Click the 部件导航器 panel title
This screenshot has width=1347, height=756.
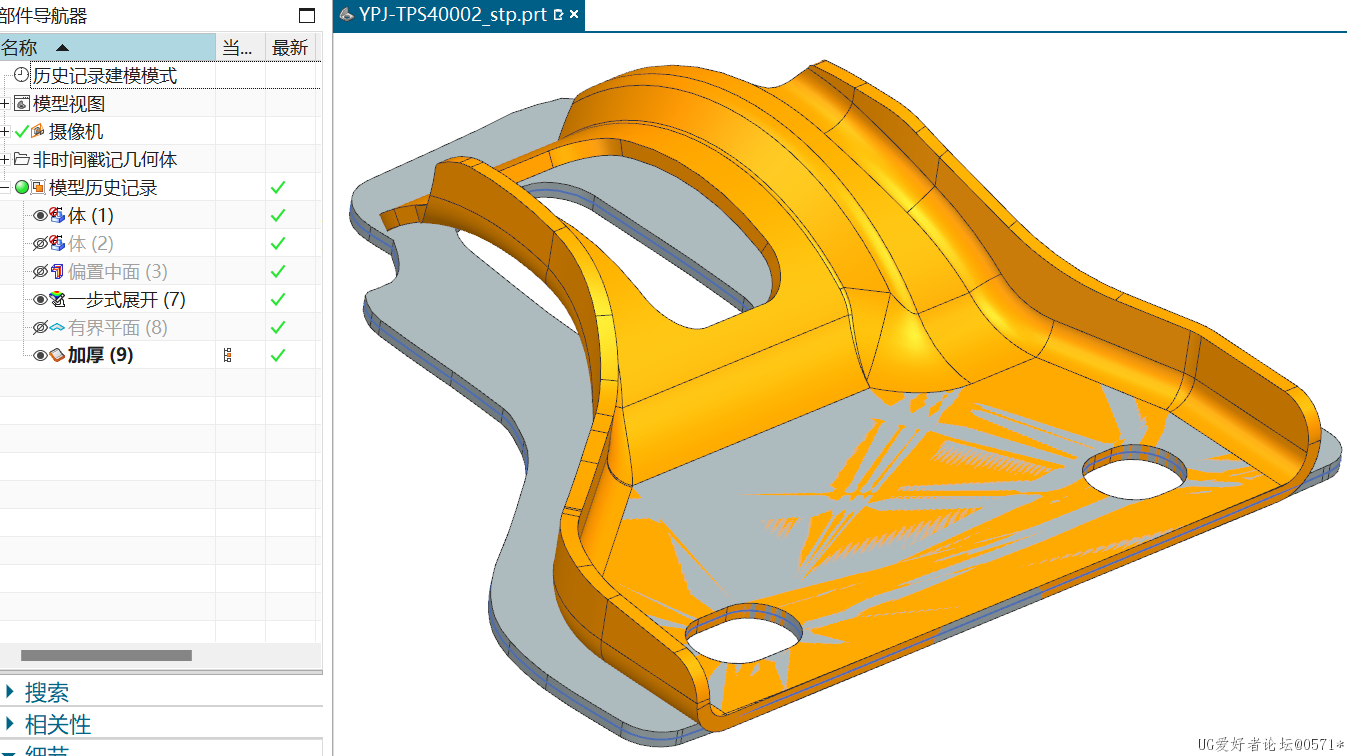coord(43,15)
